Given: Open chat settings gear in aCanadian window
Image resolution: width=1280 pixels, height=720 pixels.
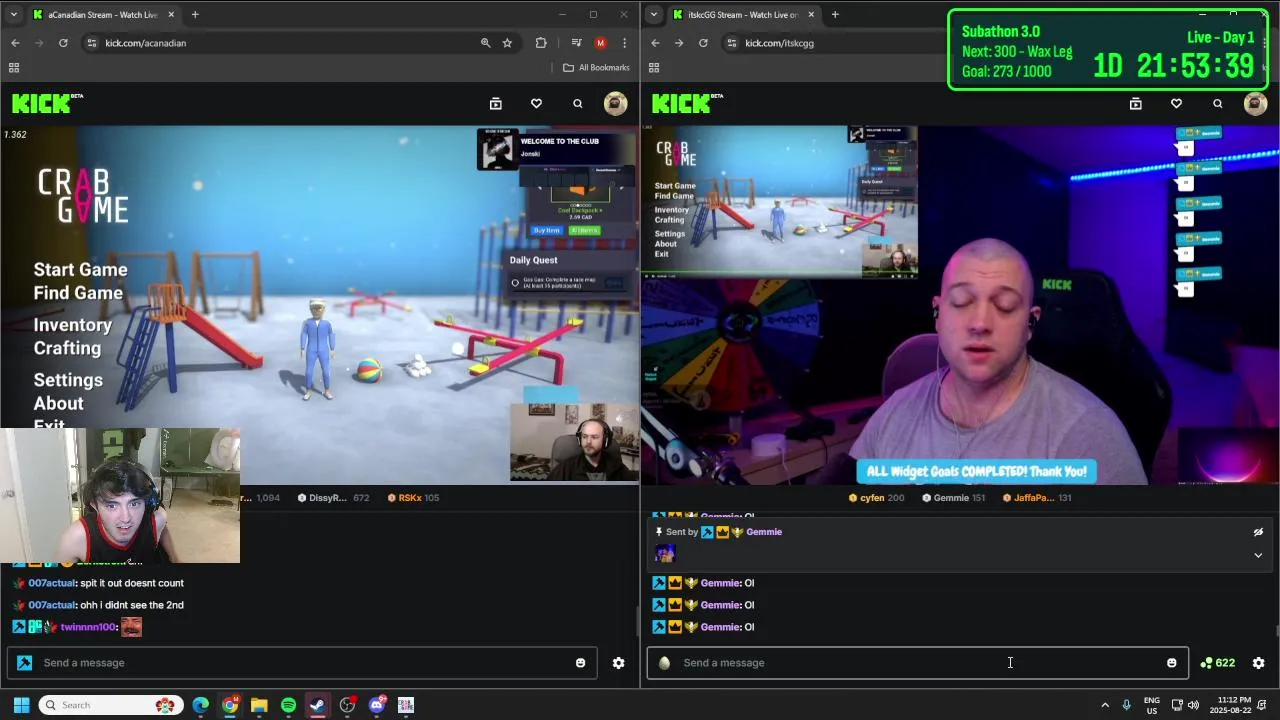Looking at the screenshot, I should (618, 663).
